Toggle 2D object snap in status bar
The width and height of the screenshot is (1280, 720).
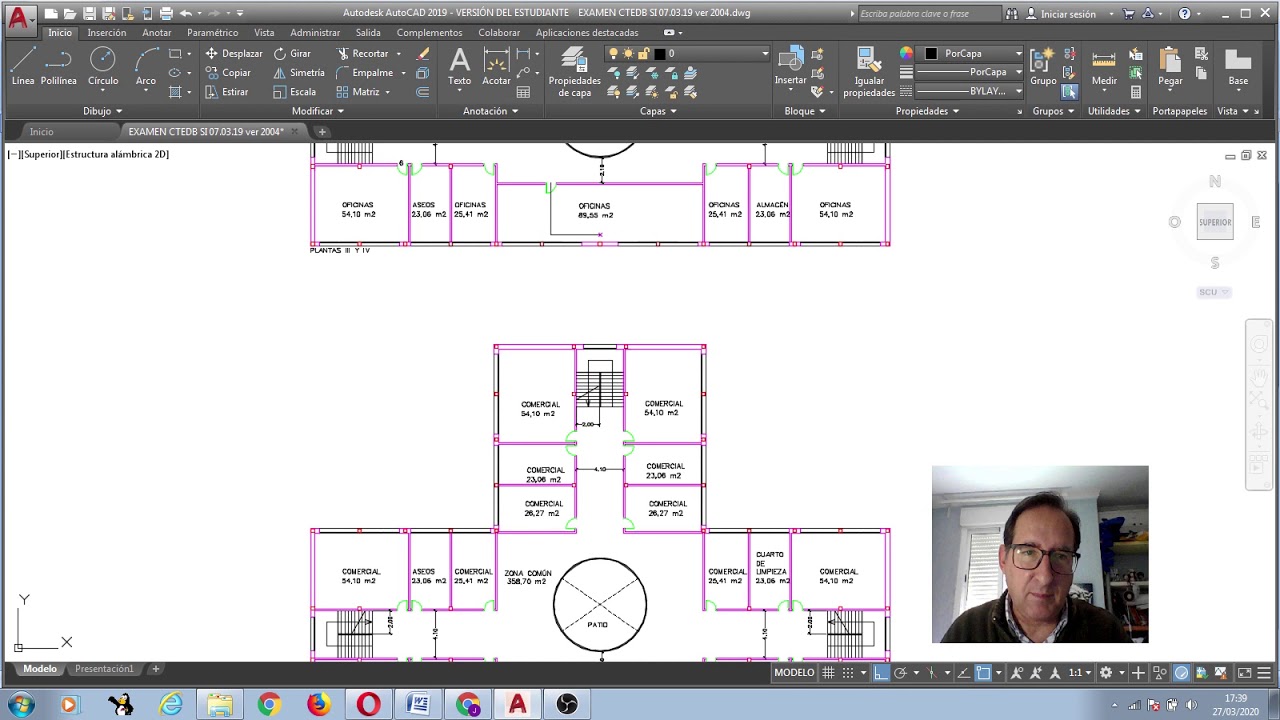[x=983, y=673]
